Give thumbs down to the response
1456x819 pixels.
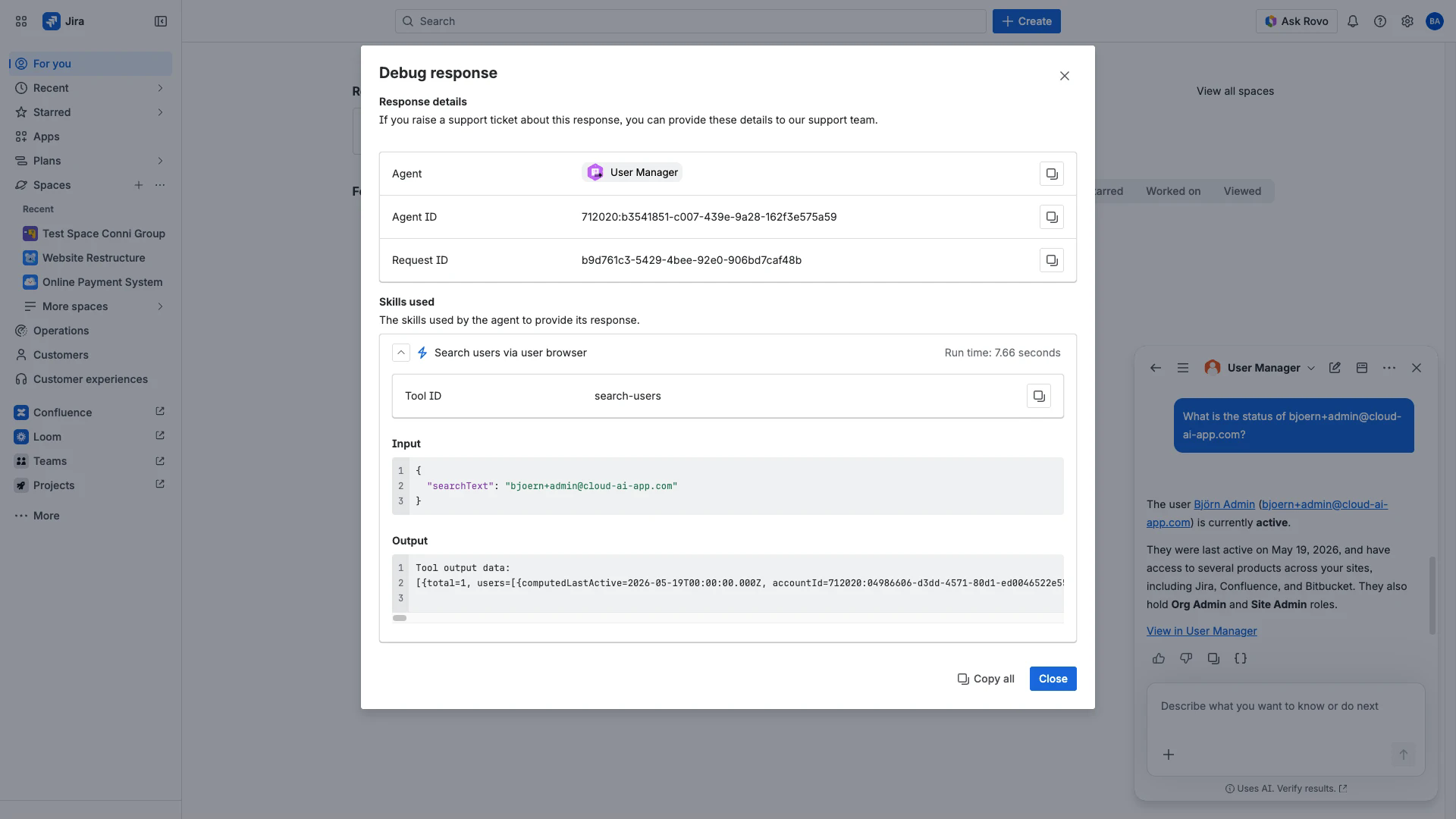tap(1186, 658)
